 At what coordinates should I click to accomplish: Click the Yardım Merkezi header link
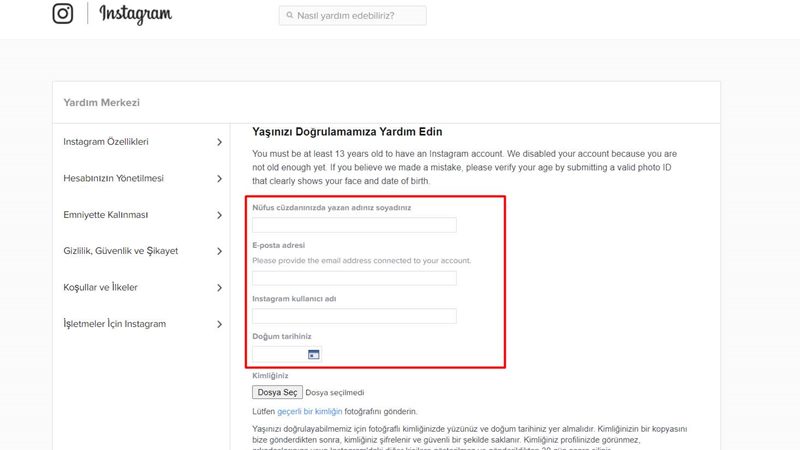coord(102,103)
